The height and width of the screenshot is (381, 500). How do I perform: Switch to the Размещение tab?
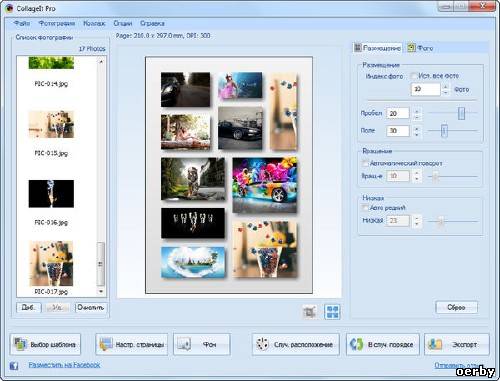coord(378,48)
